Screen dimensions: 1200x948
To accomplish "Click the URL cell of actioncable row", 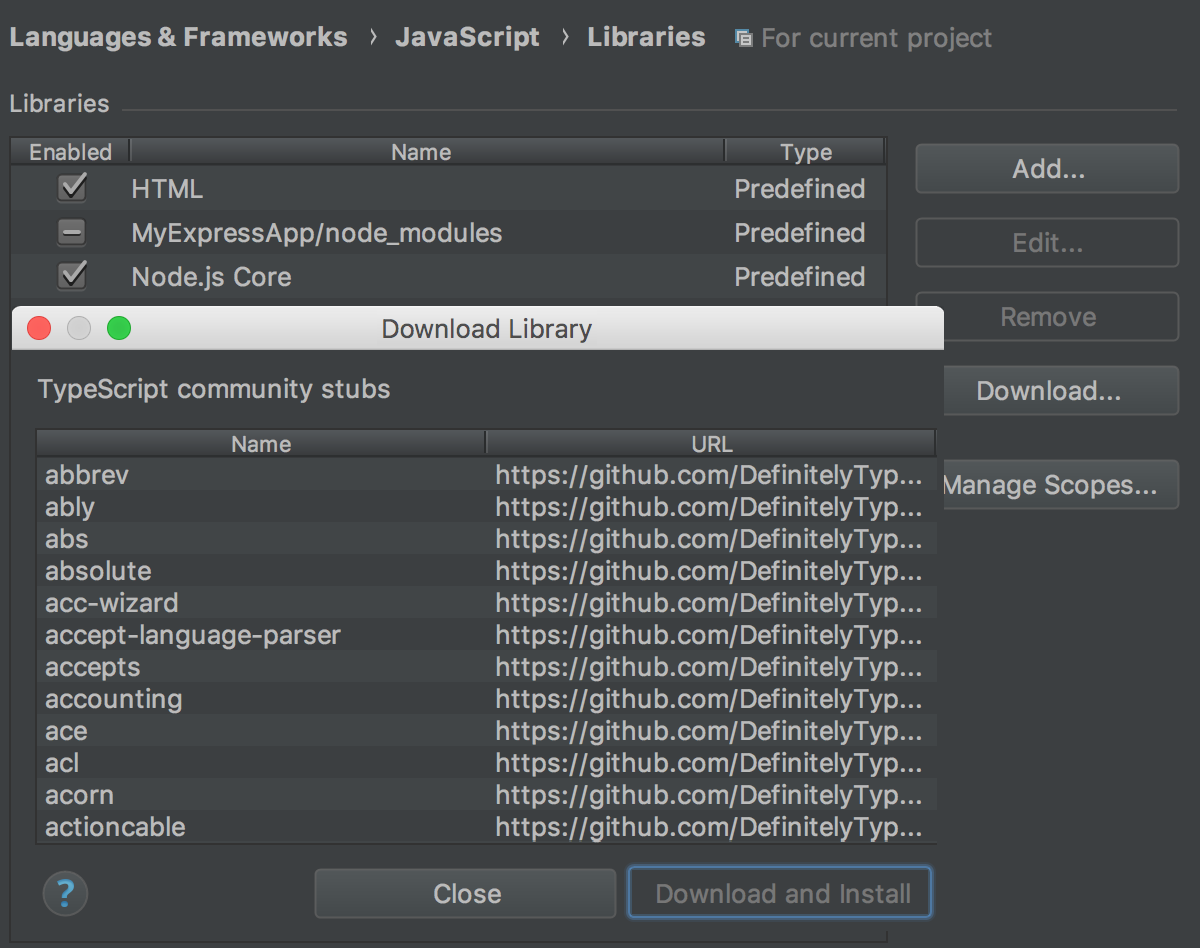I will pyautogui.click(x=709, y=827).
